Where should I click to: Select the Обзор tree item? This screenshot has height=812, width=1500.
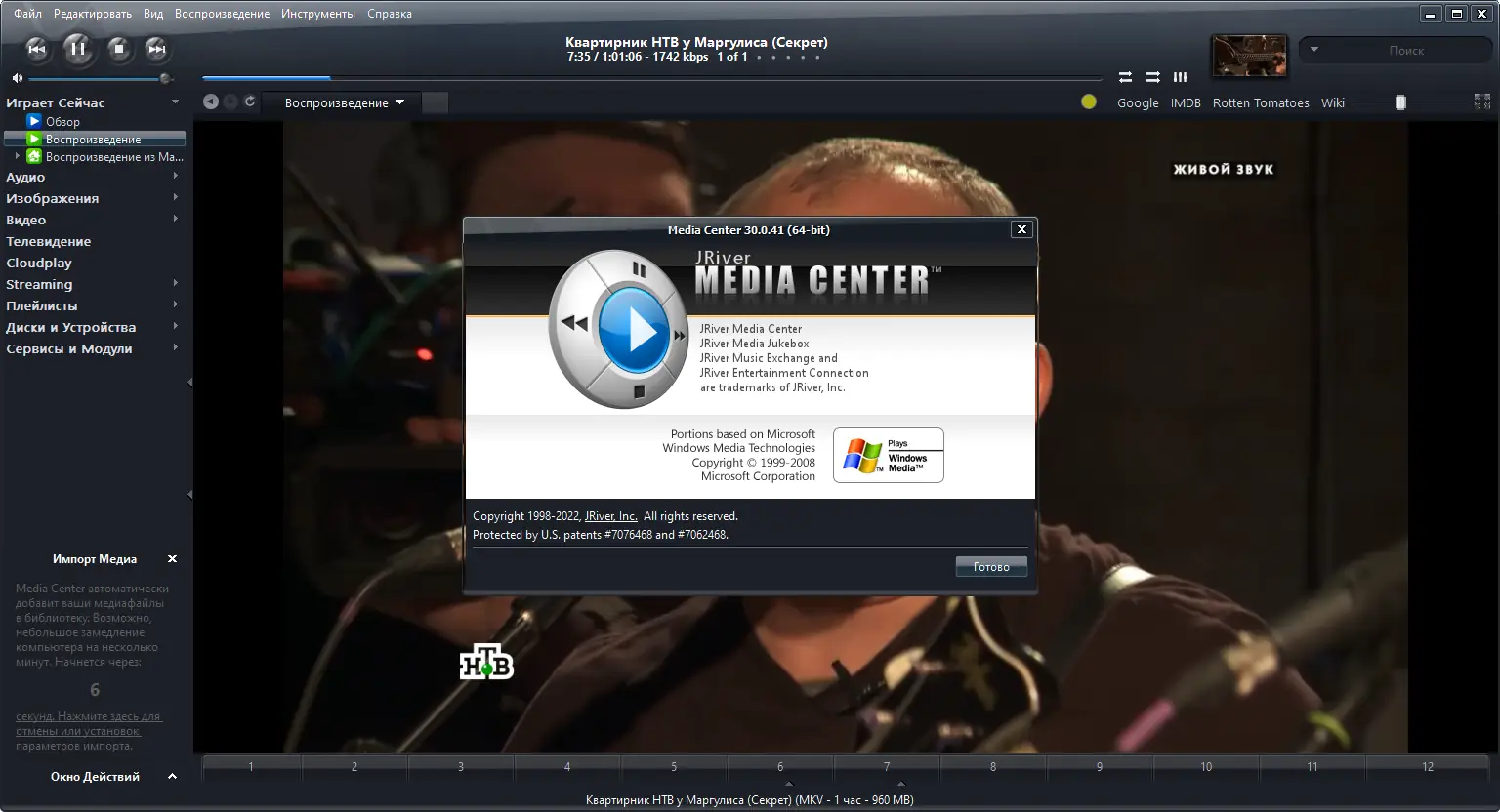62,122
